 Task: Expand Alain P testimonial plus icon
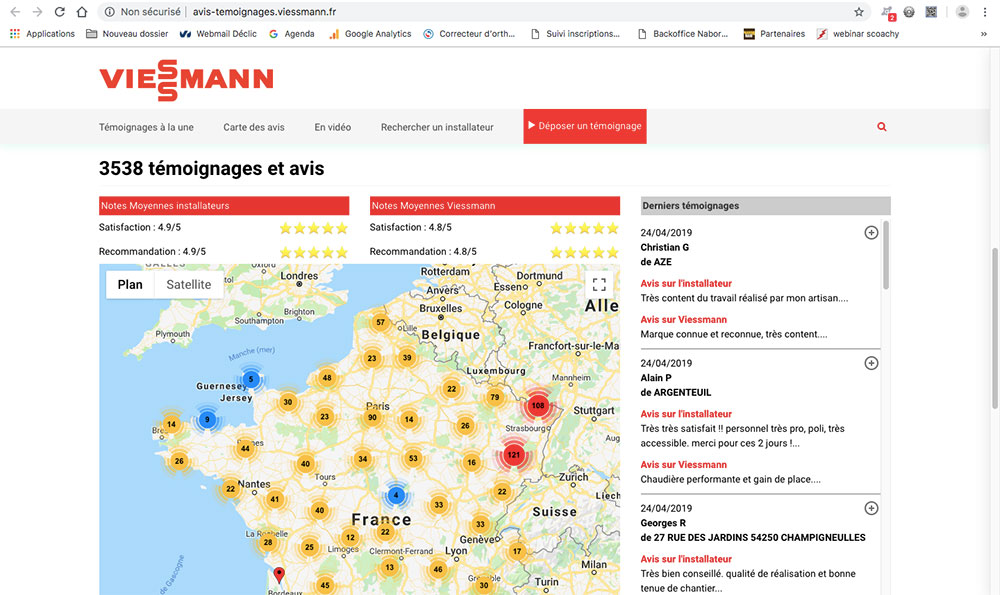pyautogui.click(x=871, y=363)
